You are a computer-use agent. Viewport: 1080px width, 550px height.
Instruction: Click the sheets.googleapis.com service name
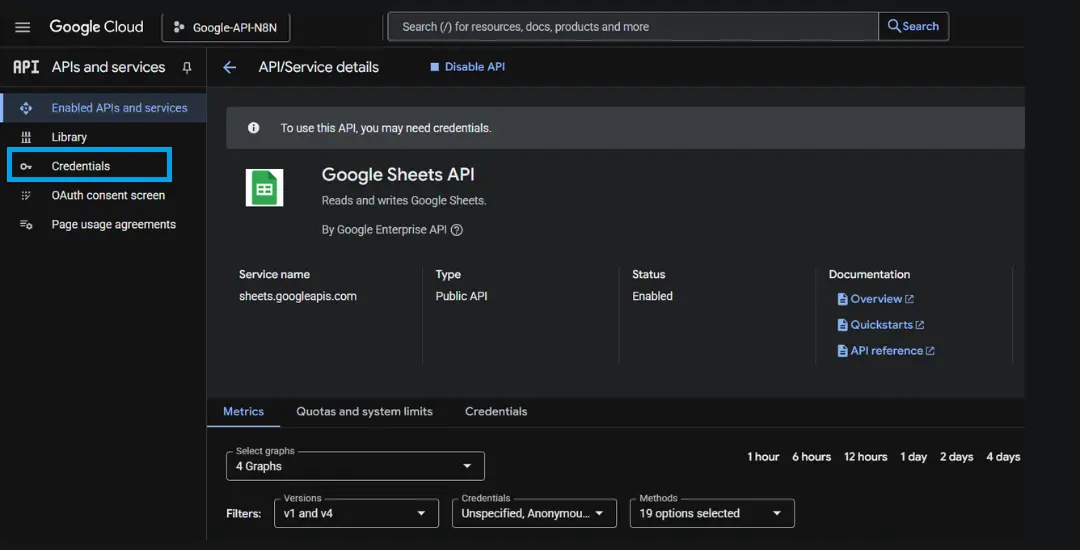coord(298,297)
